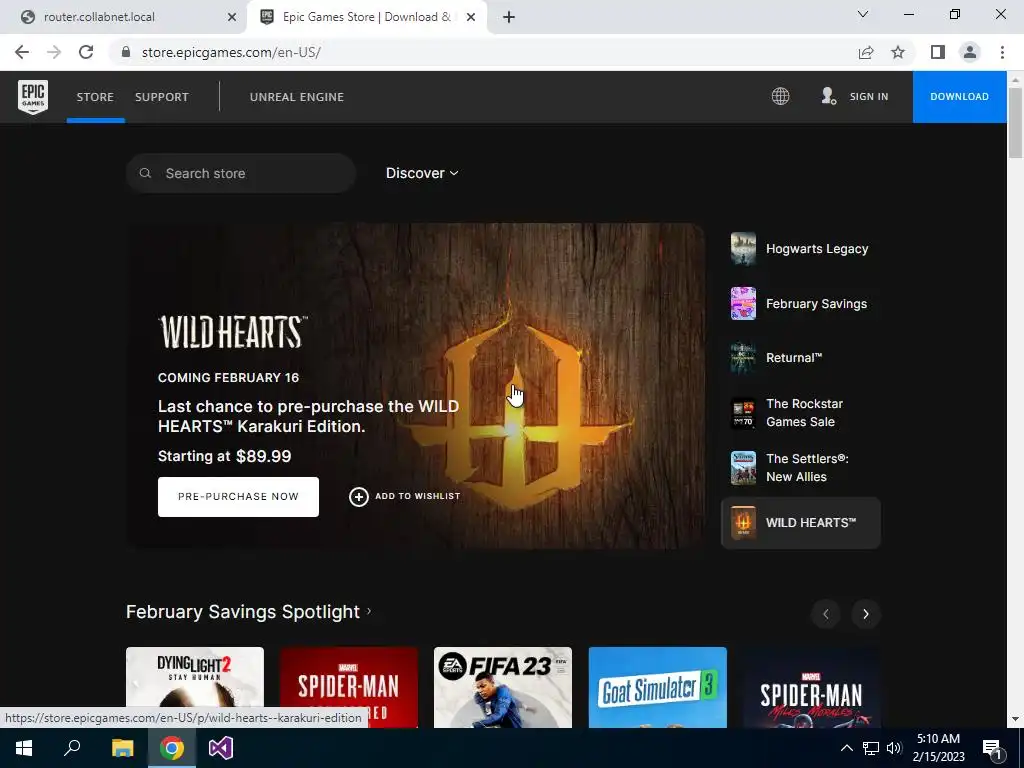This screenshot has width=1024, height=768.
Task: Open the UNREAL ENGINE navigation item
Action: (x=297, y=97)
